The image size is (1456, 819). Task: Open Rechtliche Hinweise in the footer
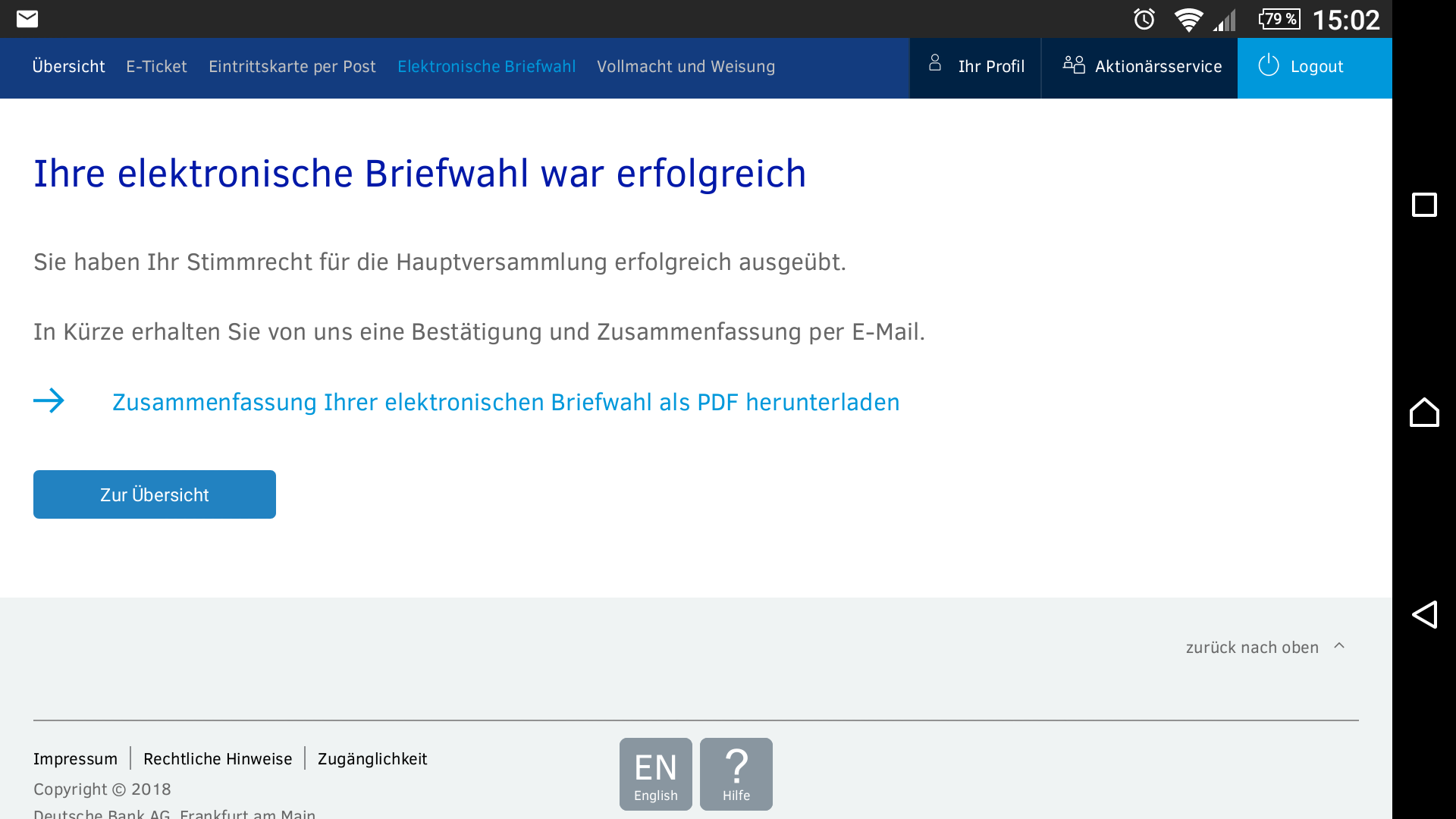click(x=218, y=758)
